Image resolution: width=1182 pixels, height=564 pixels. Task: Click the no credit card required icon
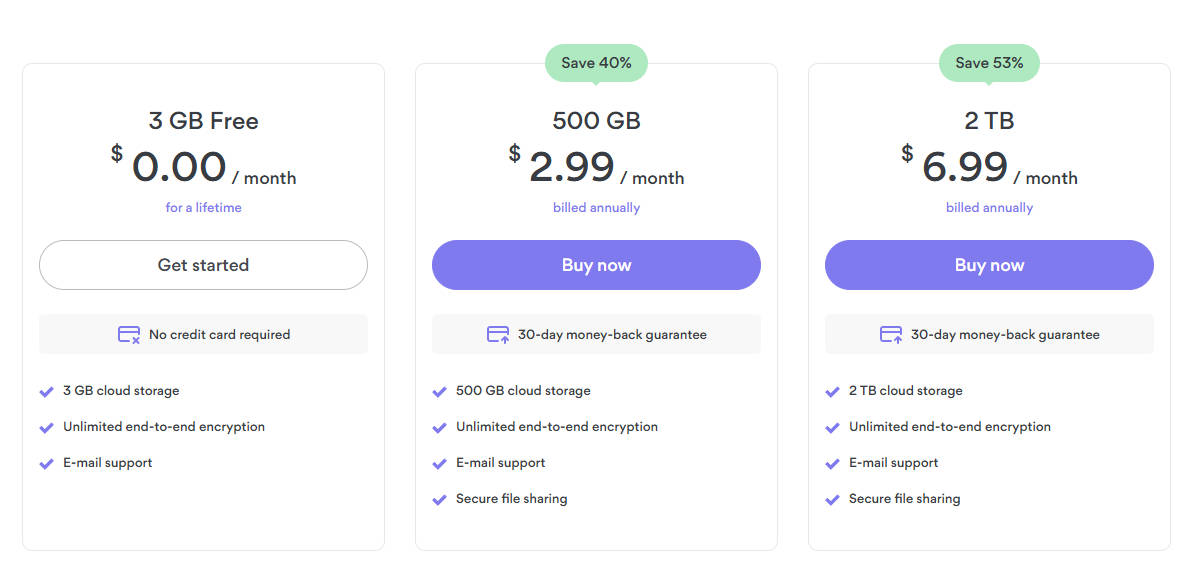[129, 335]
